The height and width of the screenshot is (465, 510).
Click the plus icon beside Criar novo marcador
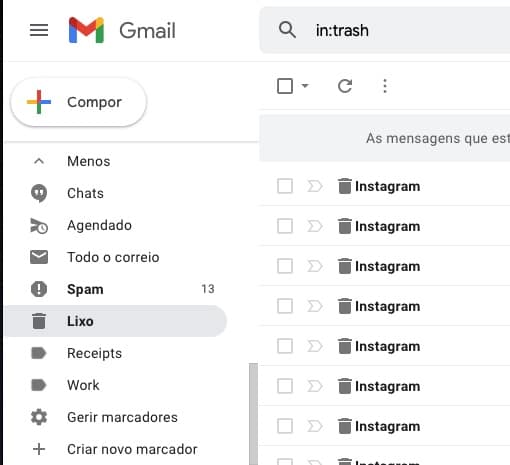click(39, 449)
